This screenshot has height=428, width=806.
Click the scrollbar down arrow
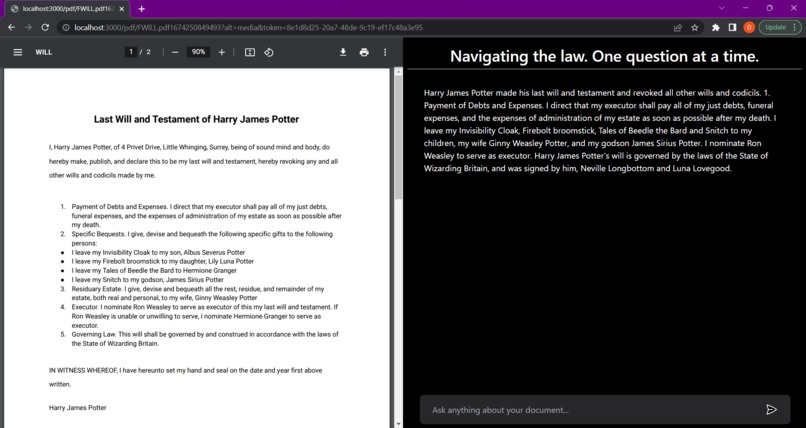coord(398,424)
